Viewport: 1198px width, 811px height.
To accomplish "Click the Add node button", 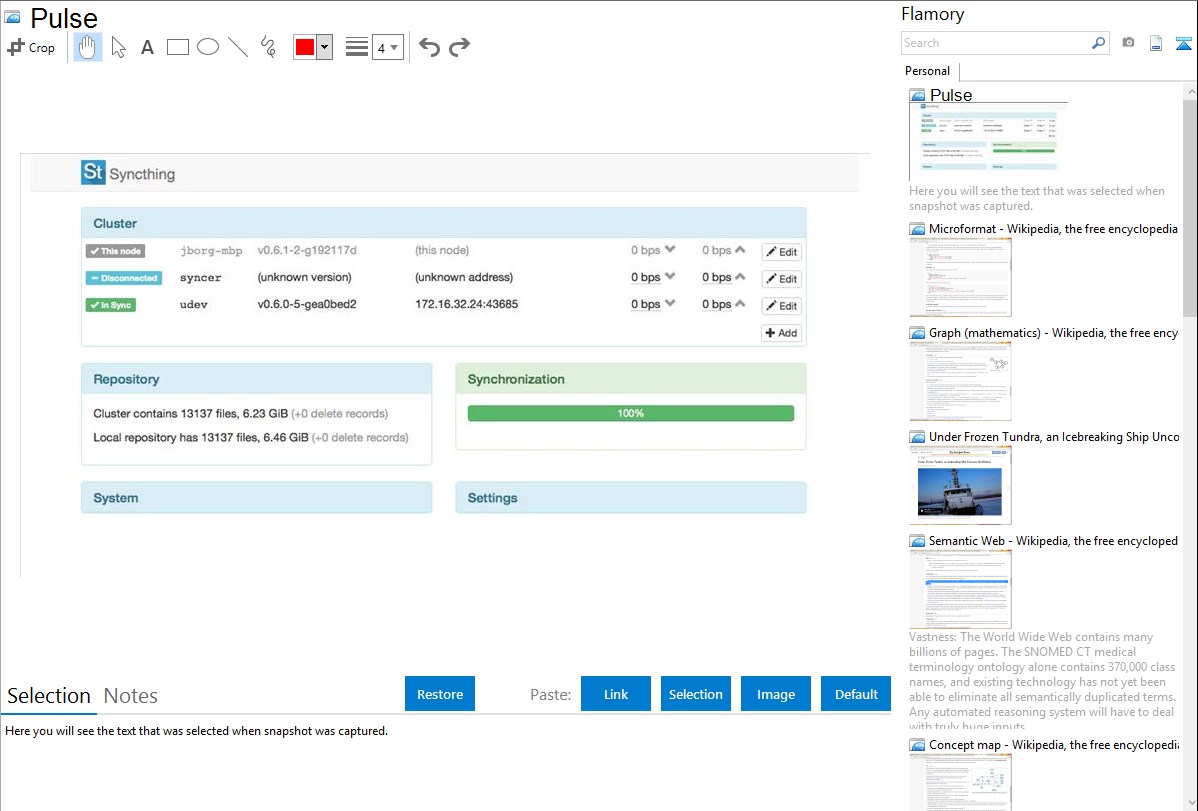I will [x=781, y=333].
